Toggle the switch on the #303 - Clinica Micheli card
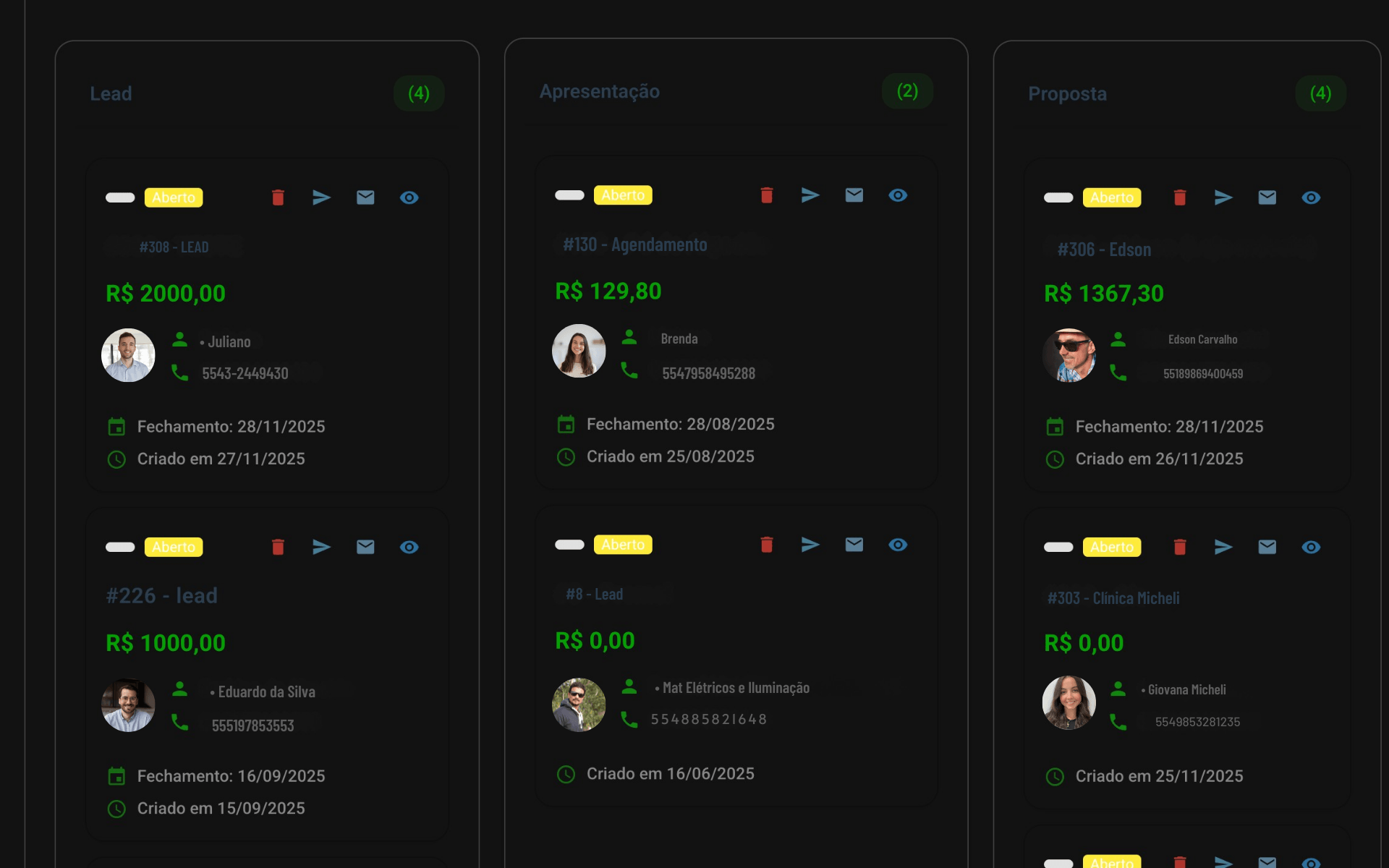This screenshot has width=1389, height=868. pyautogui.click(x=1058, y=547)
